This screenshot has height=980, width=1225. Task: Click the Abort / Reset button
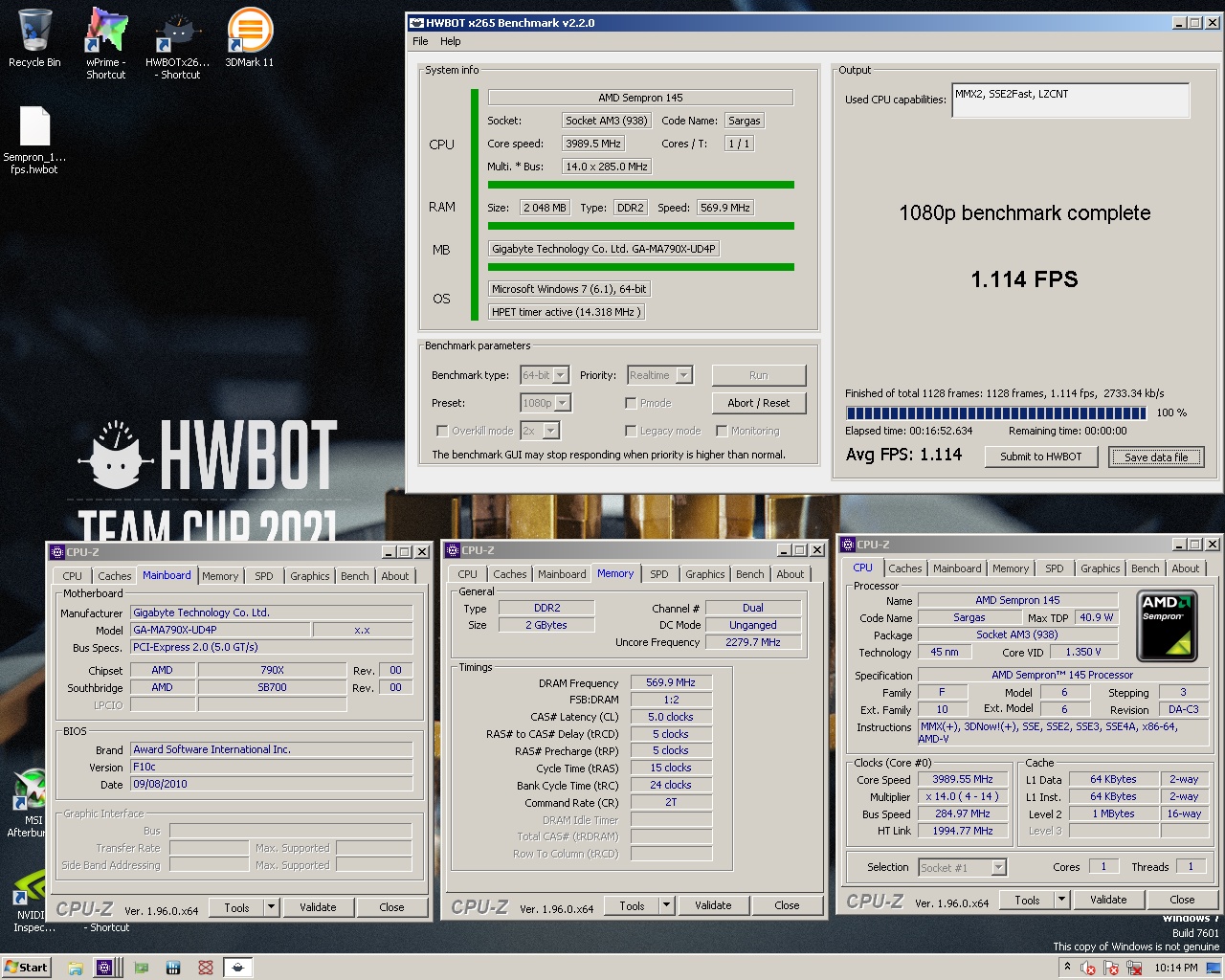(759, 403)
